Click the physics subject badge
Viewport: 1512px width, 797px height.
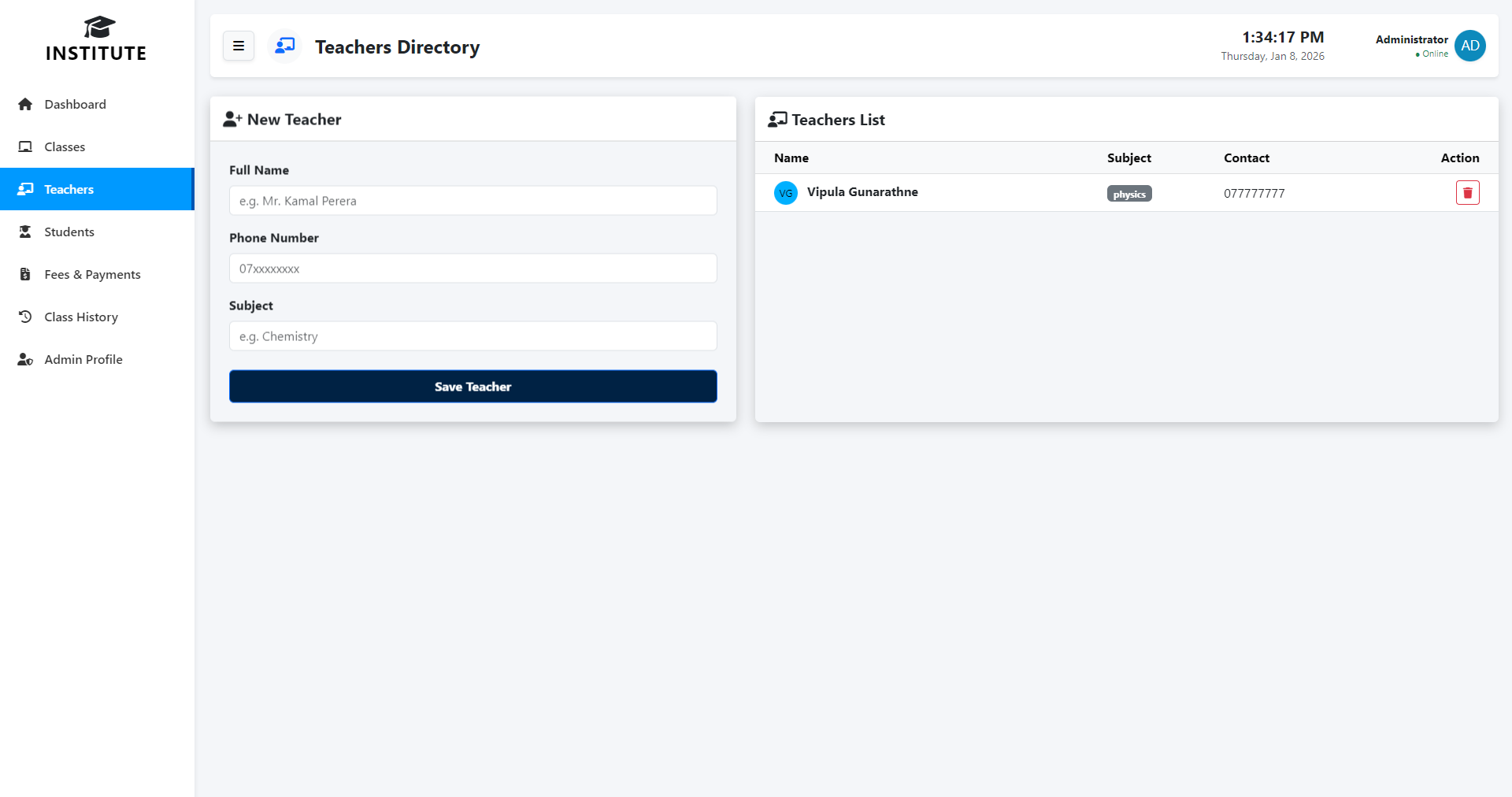[x=1128, y=194]
